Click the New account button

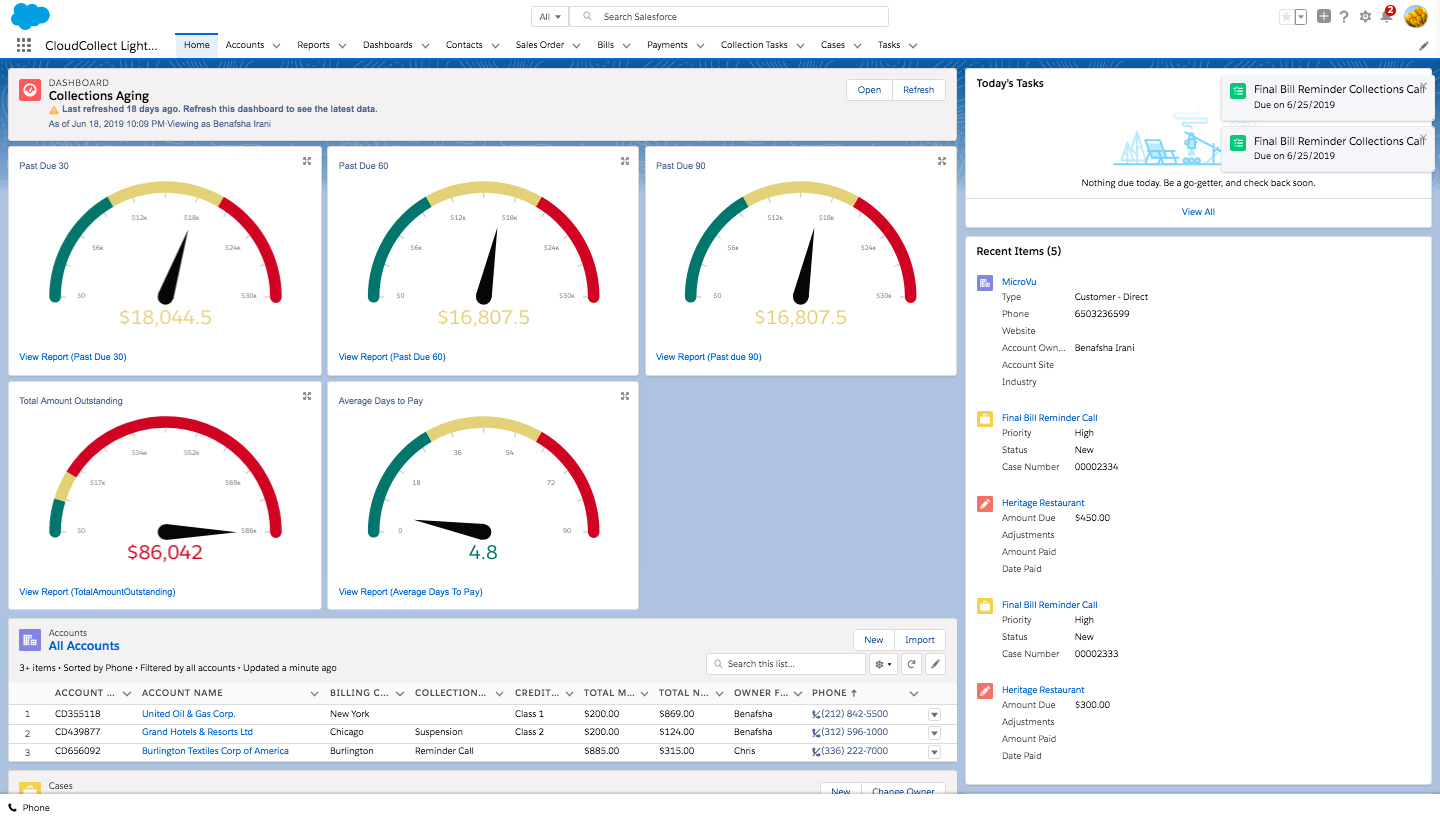point(874,640)
